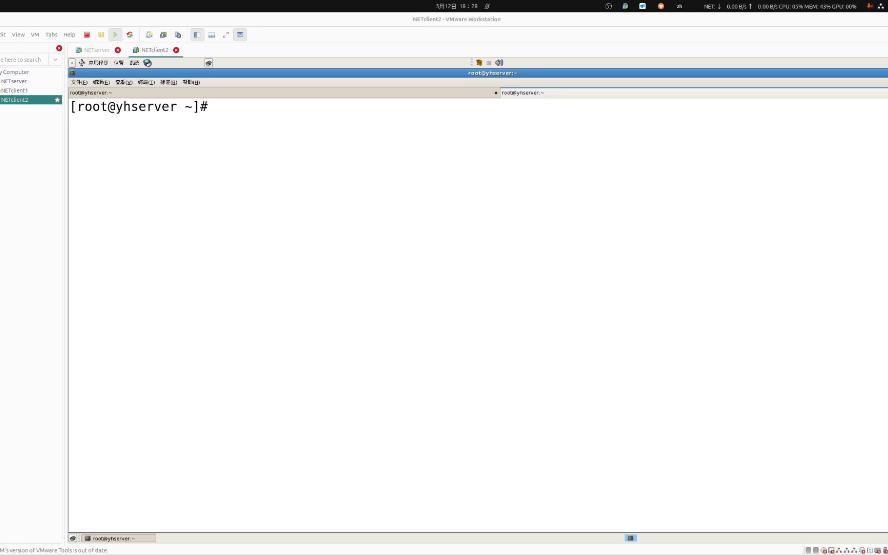Select NETserver in the library tree
This screenshot has width=888, height=555.
click(x=14, y=81)
